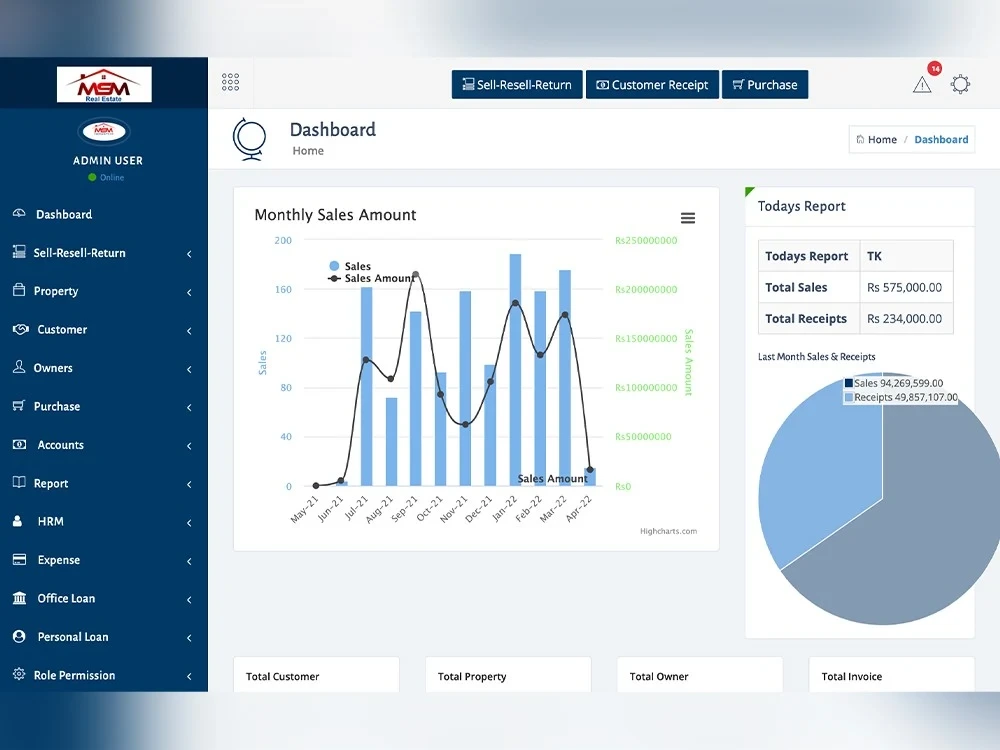Viewport: 1000px width, 750px height.
Task: Click the Customer handshake sidebar icon
Action: tap(20, 329)
